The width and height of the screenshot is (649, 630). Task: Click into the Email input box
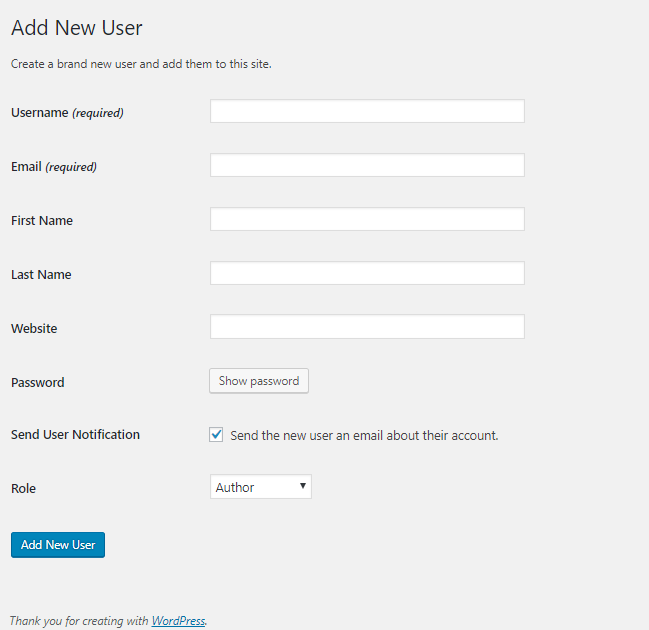[x=367, y=165]
